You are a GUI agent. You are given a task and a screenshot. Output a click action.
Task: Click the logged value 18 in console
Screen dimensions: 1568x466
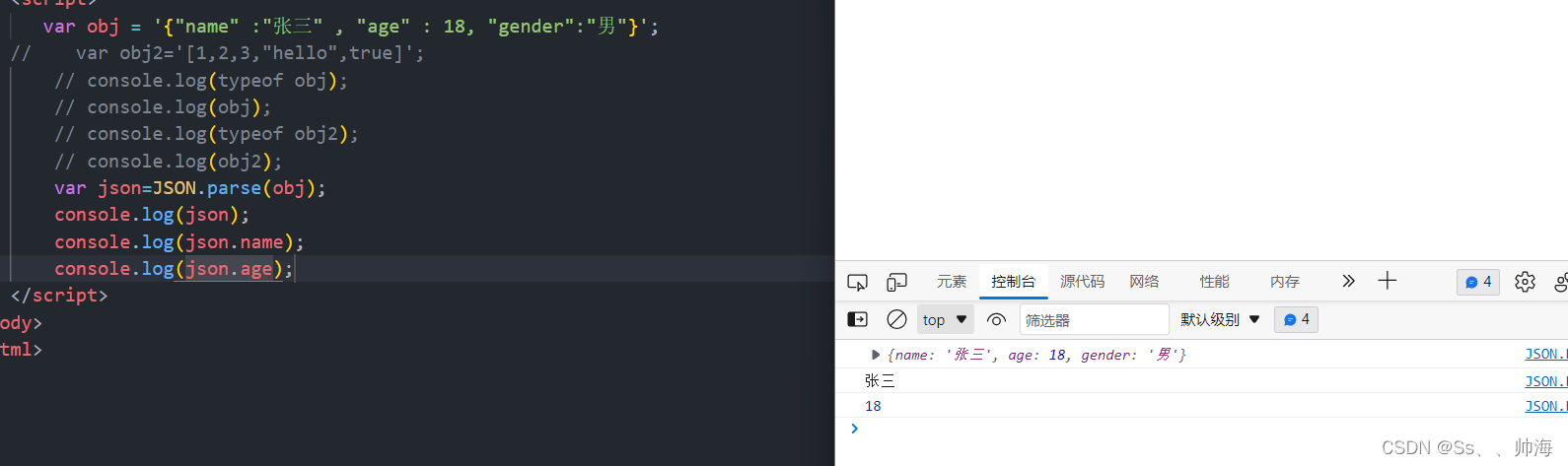pyautogui.click(x=873, y=406)
